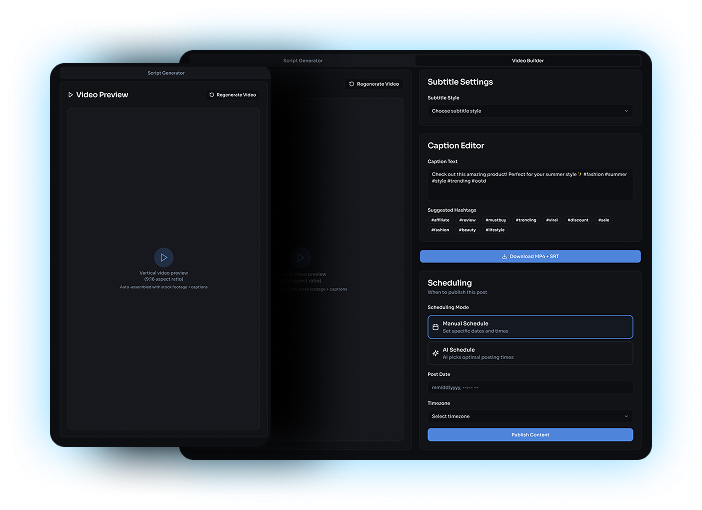Viewport: 702px width, 510px height.
Task: Click the play icon beside Video Preview title
Action: click(70, 95)
